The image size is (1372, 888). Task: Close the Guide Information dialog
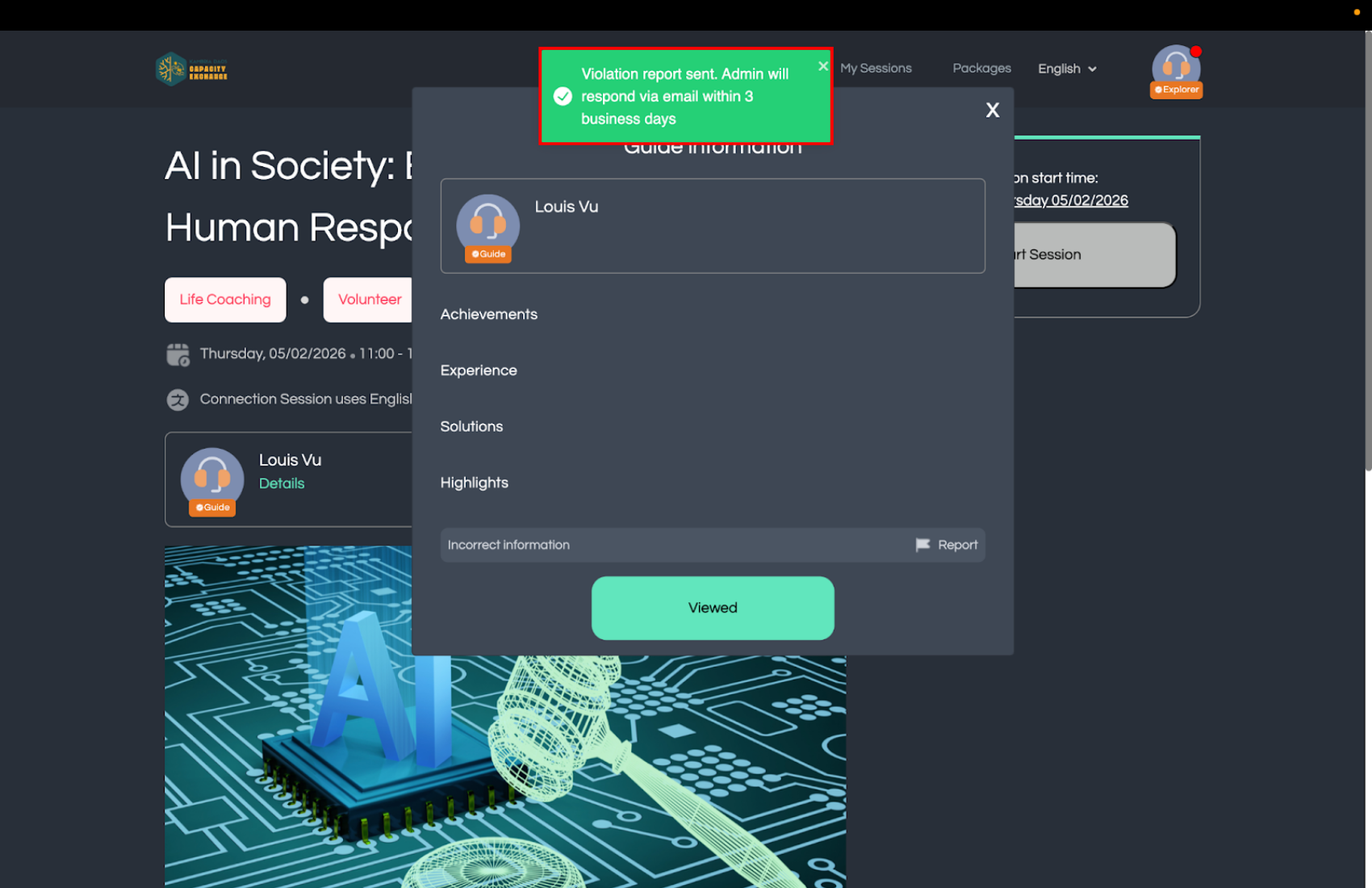[x=992, y=111]
